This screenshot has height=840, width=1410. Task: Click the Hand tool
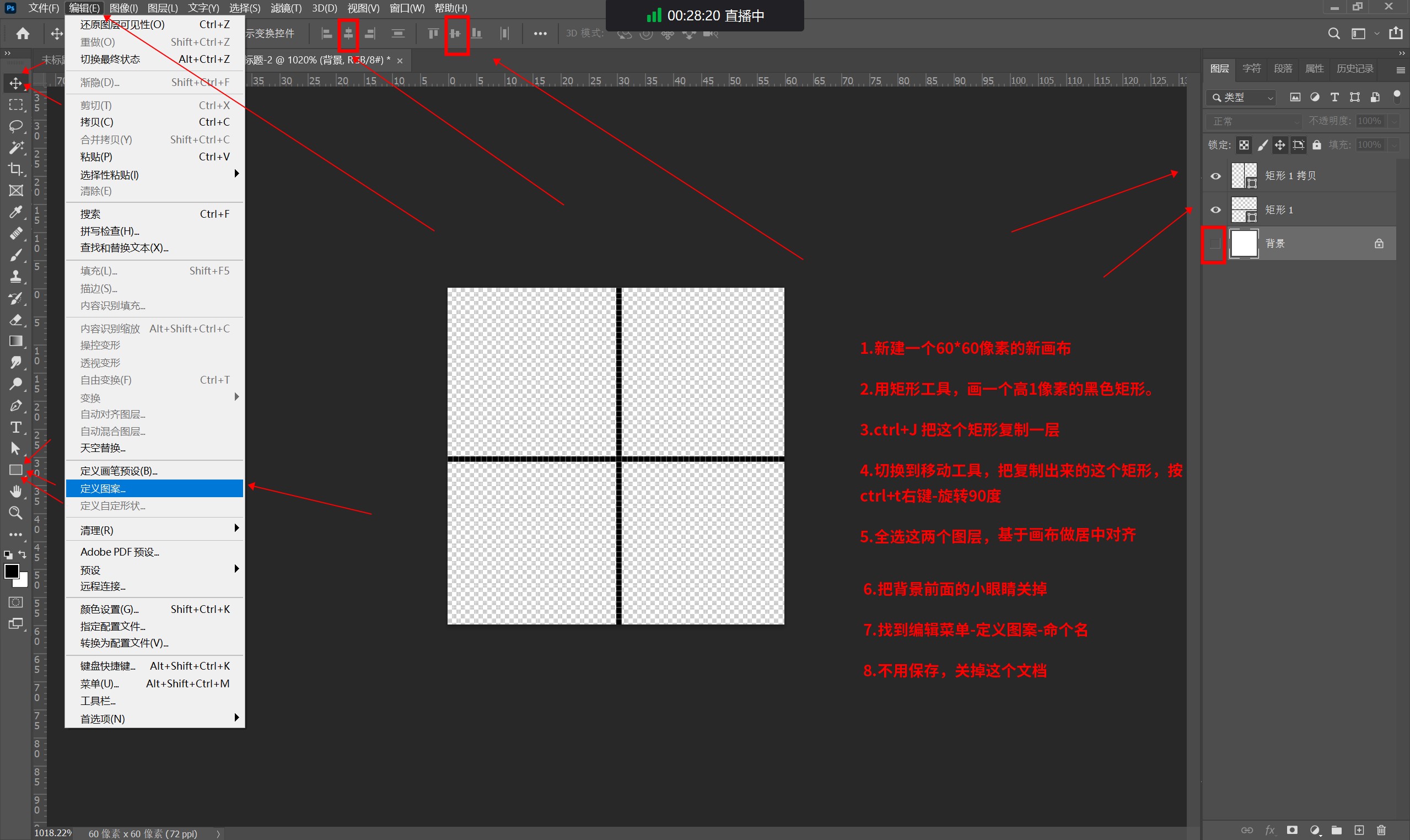pos(16,491)
